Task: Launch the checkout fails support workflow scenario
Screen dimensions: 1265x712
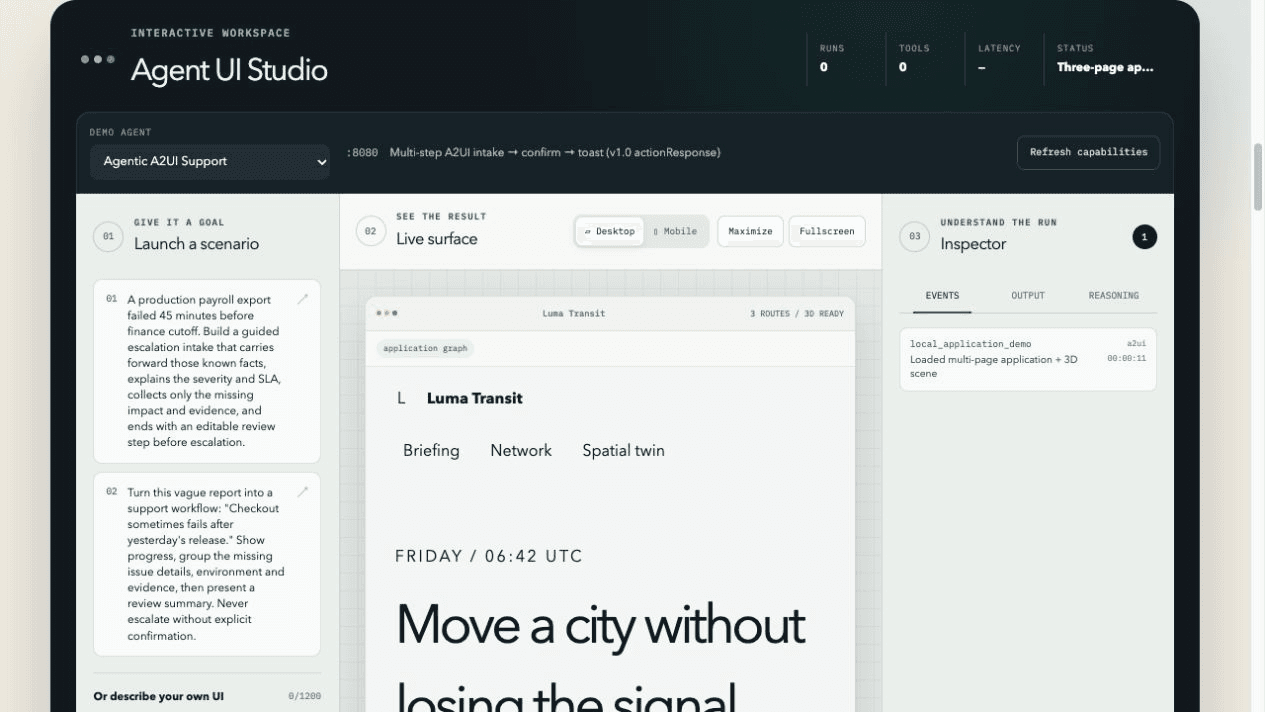Action: [x=207, y=564]
